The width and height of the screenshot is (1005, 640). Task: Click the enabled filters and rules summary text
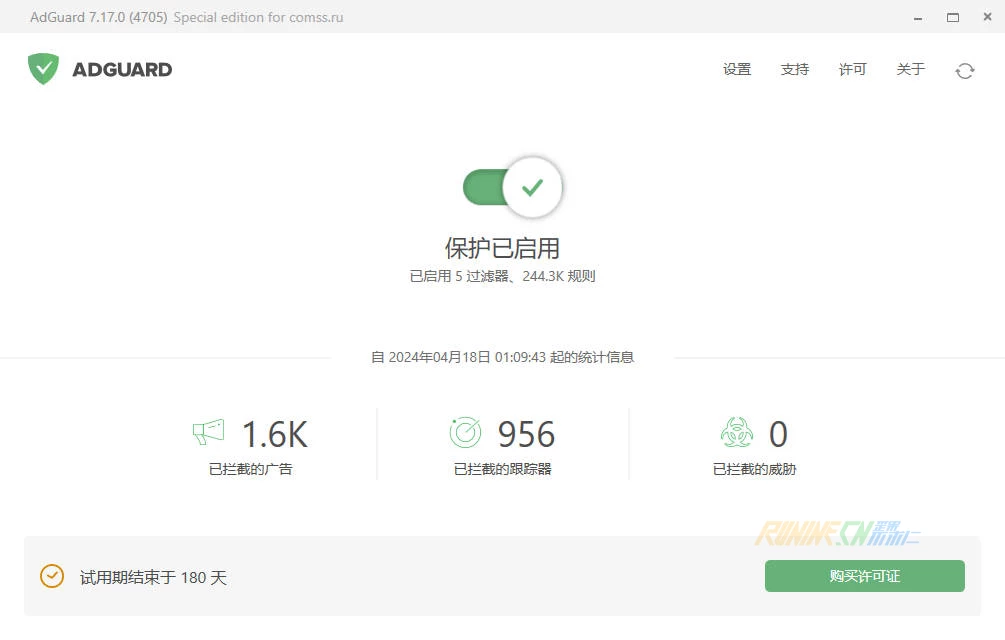[502, 276]
